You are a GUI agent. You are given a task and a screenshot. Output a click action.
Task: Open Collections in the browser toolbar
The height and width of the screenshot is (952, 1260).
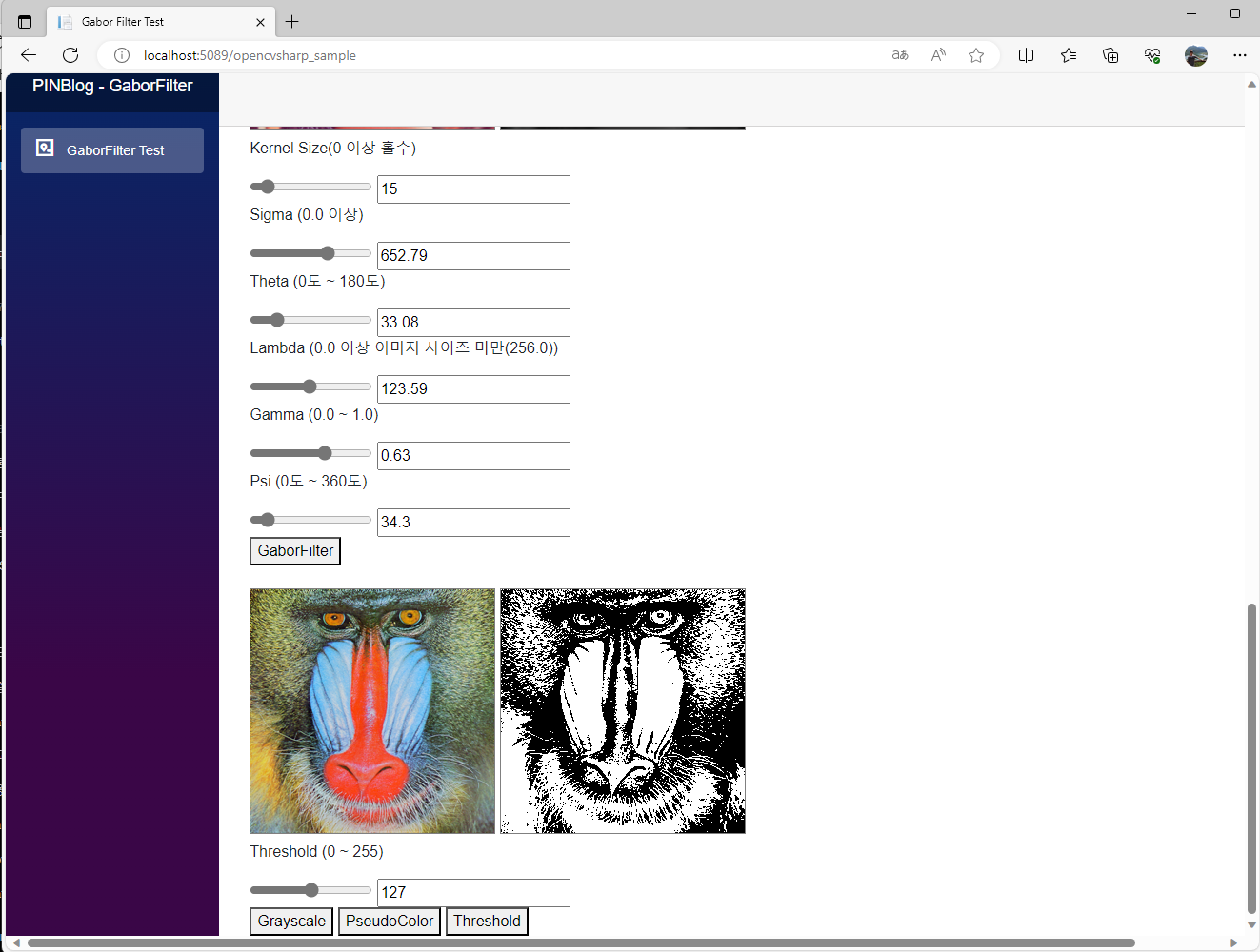point(1110,55)
